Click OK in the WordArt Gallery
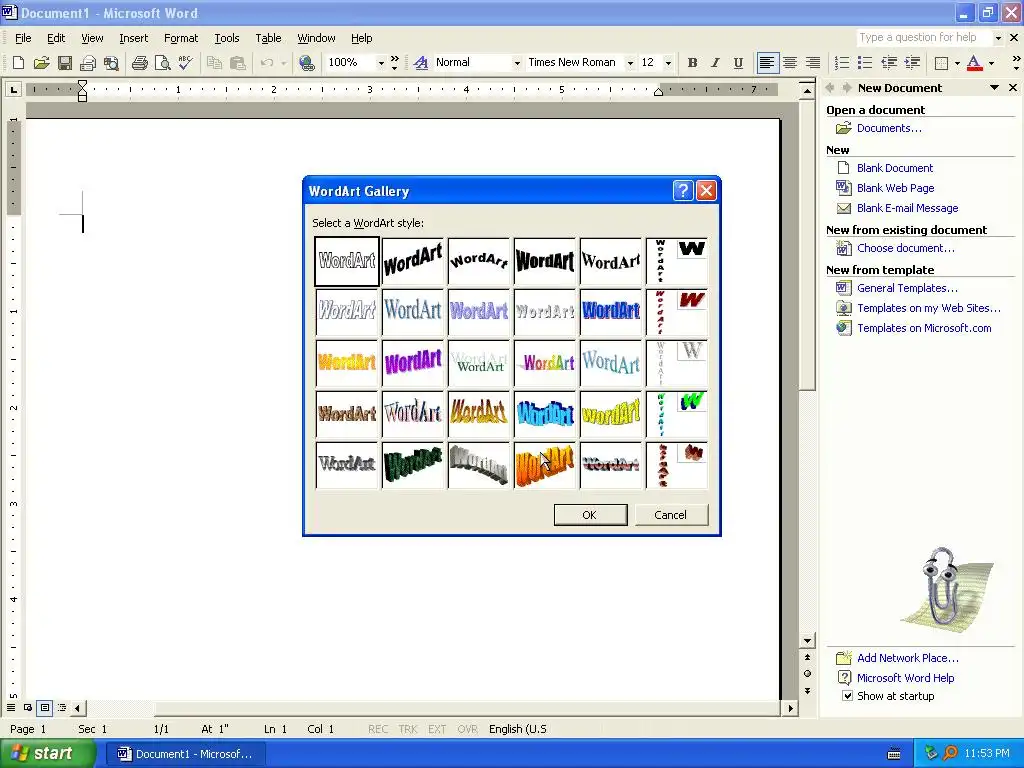The height and width of the screenshot is (768, 1024). 590,515
